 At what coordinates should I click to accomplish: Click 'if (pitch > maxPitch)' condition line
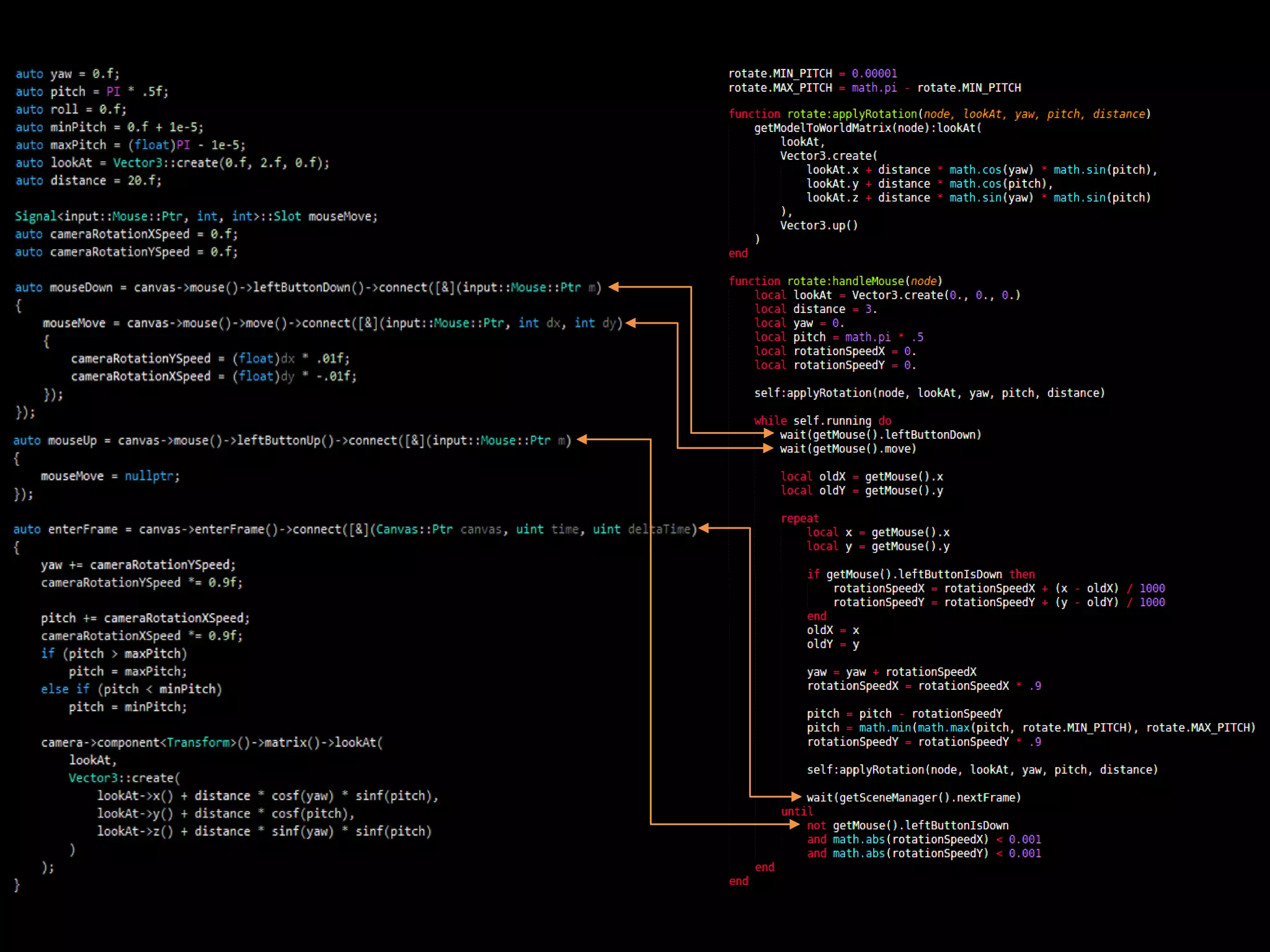tap(114, 653)
